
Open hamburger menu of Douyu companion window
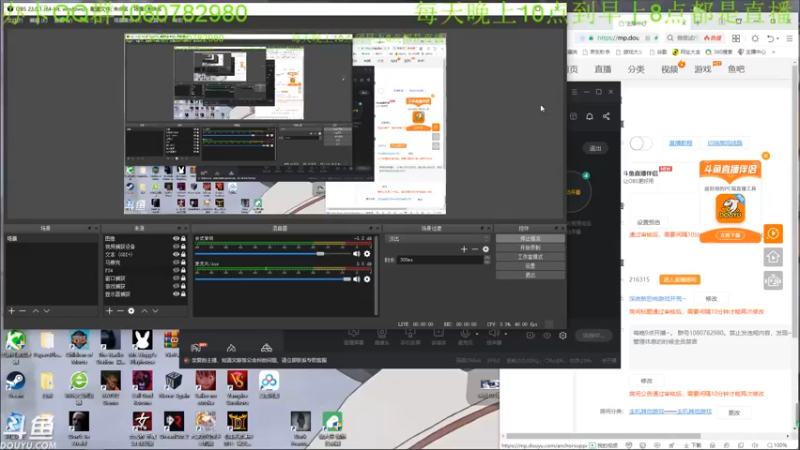[574, 92]
